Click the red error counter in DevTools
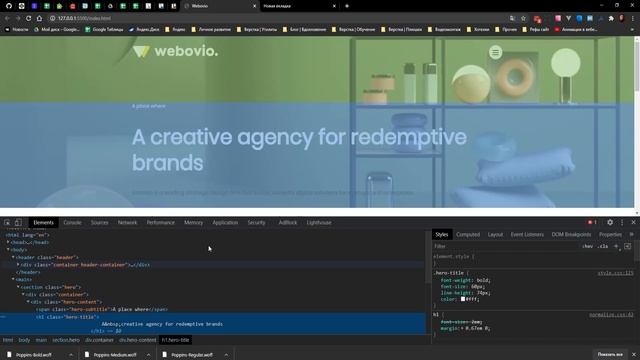 coord(592,222)
